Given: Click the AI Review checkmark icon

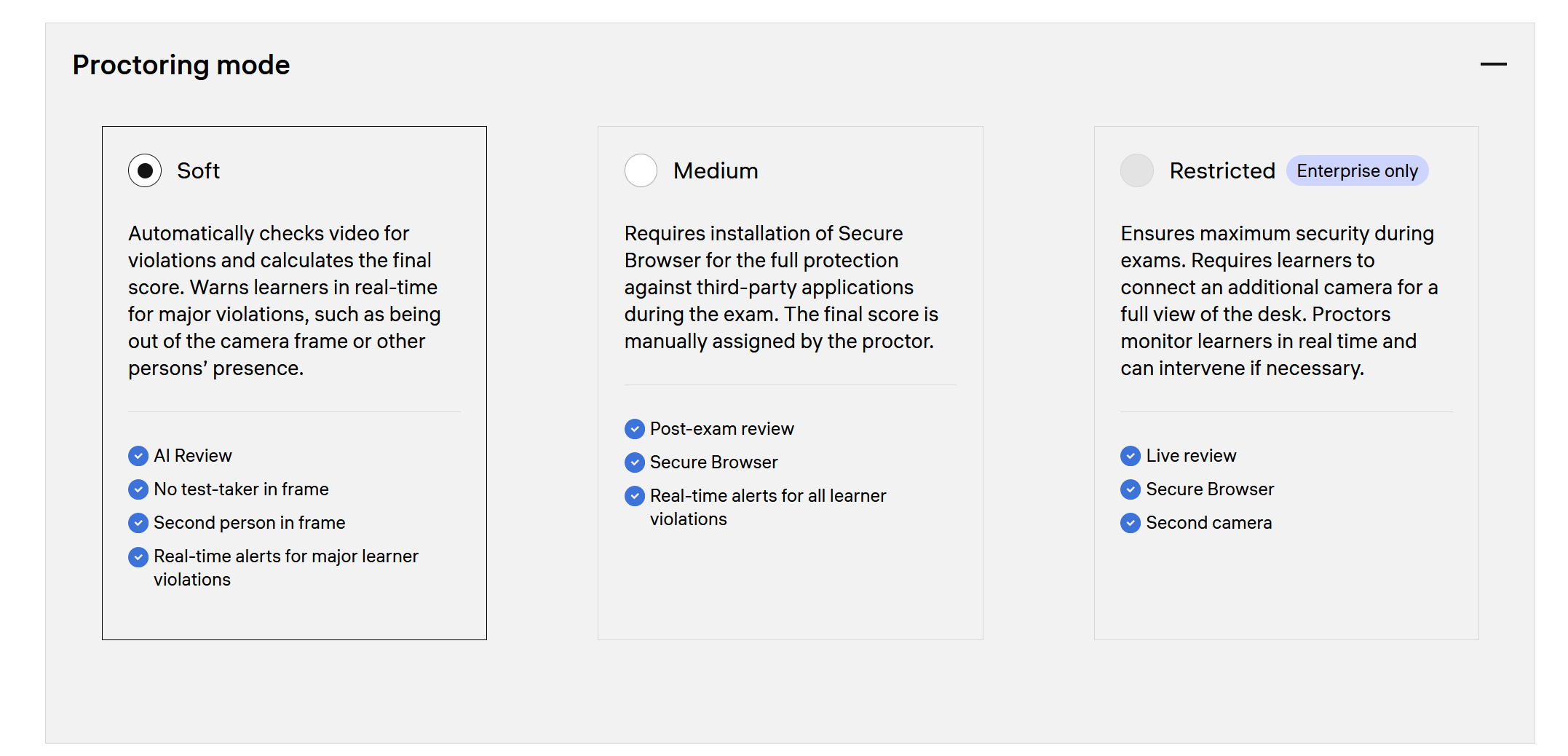Looking at the screenshot, I should point(138,456).
